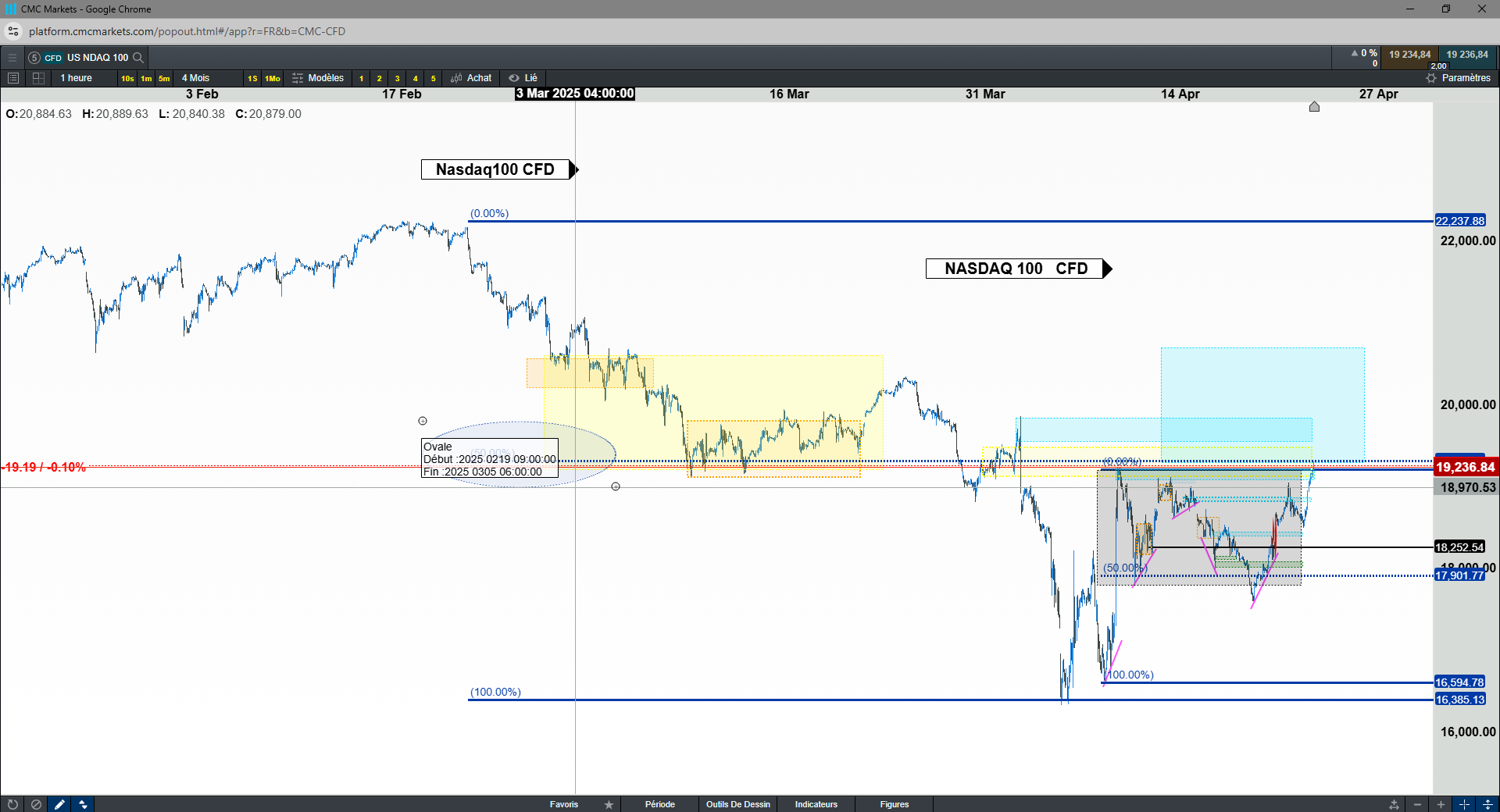Click the search magnifier beside US NDAQ 100
This screenshot has height=812, width=1500.
coord(138,58)
